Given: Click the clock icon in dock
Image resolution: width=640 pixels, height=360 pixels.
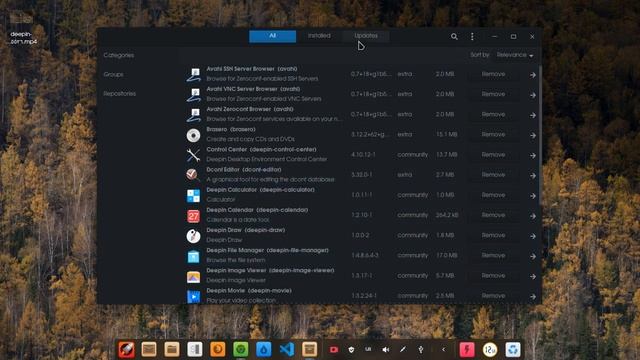Looking at the screenshot, I should 490,349.
